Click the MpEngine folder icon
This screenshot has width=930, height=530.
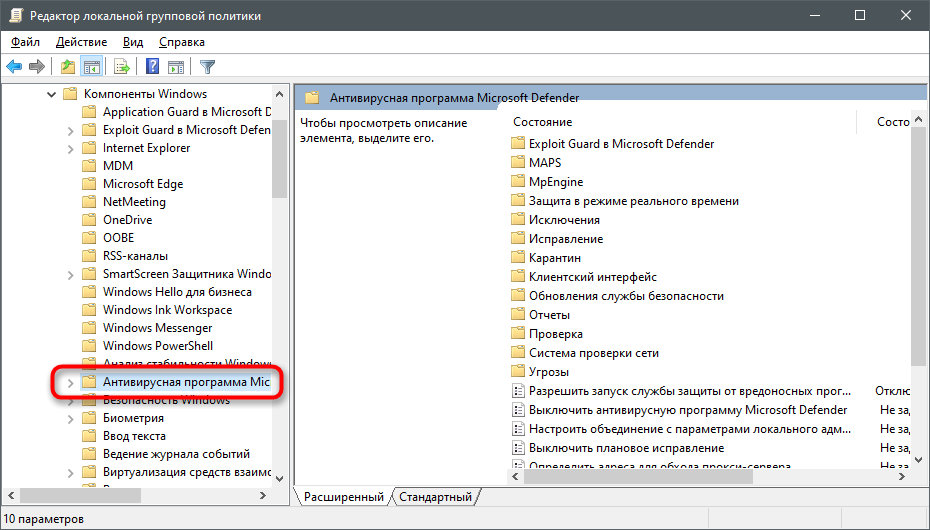(518, 181)
